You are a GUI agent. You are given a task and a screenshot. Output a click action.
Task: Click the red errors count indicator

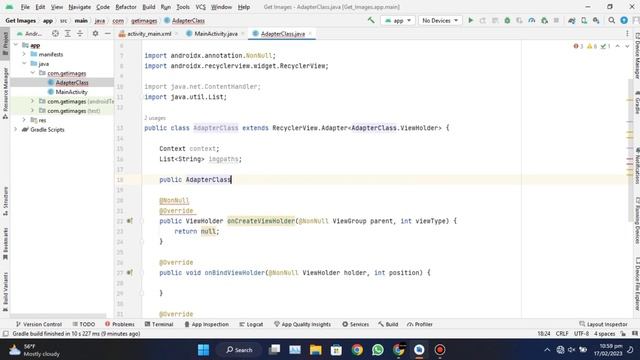pyautogui.click(x=578, y=46)
